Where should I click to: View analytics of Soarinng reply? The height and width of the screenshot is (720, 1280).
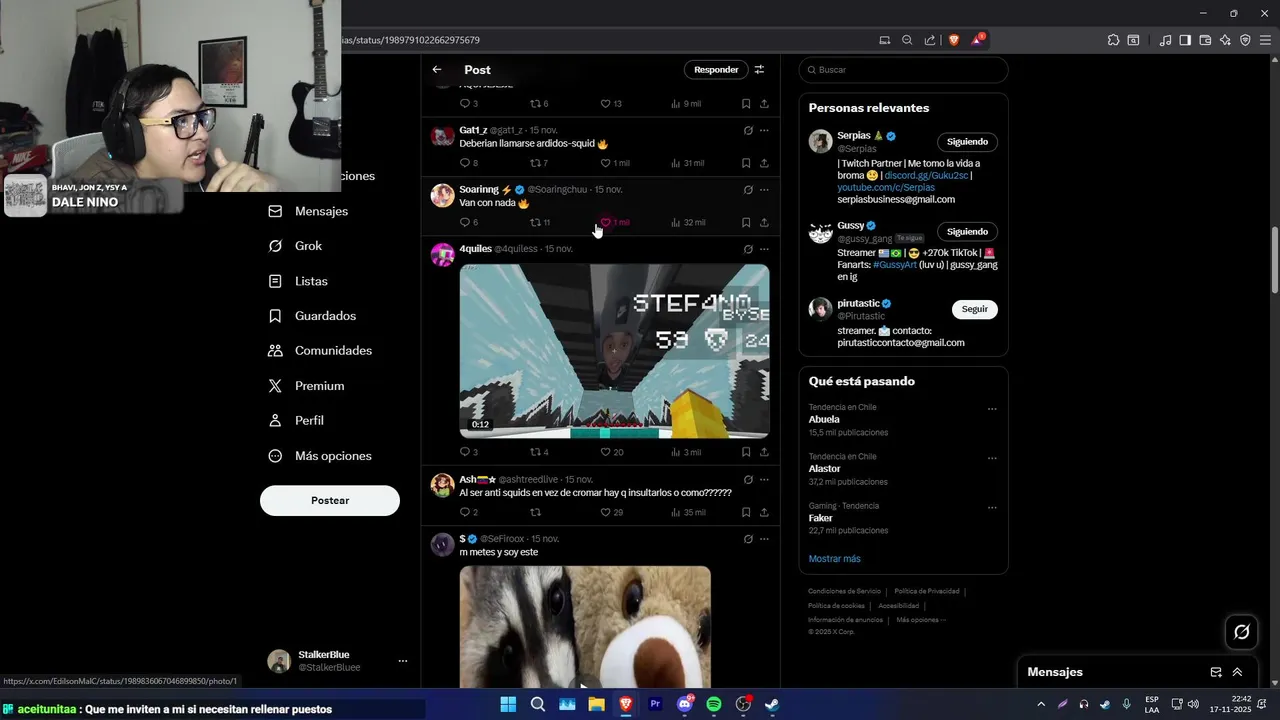[x=688, y=222]
